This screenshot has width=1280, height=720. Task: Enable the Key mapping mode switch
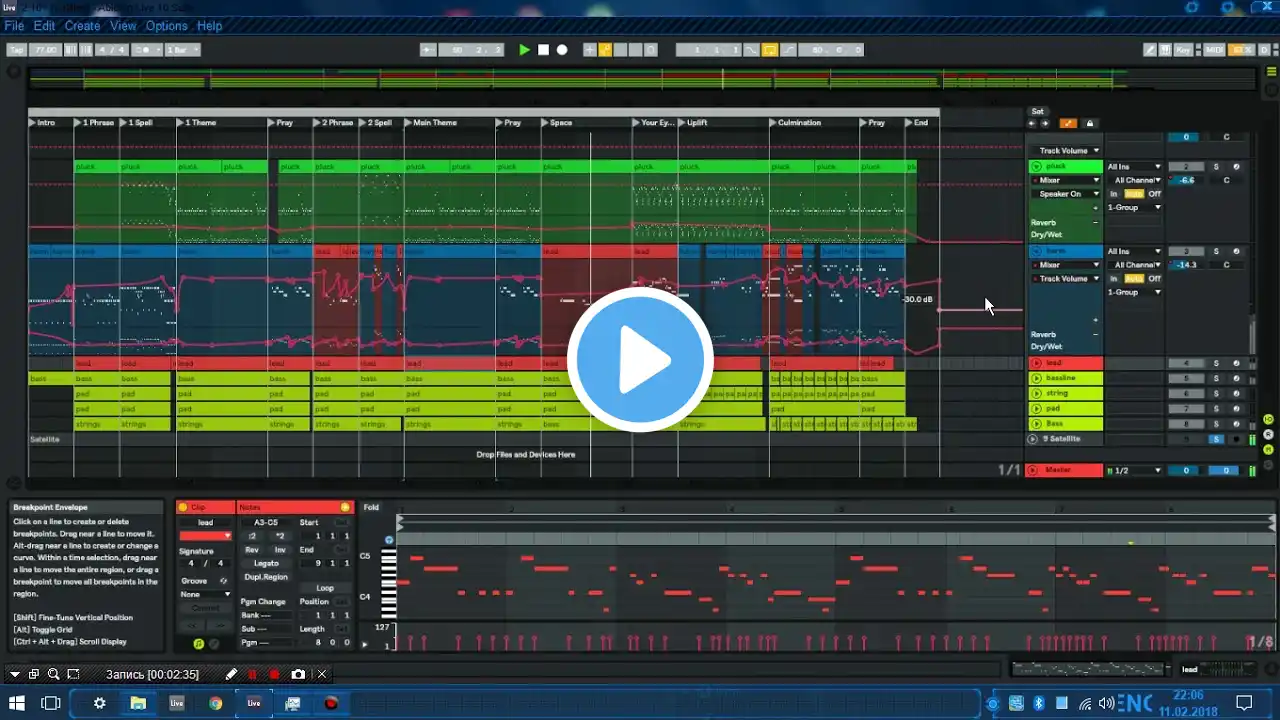point(1184,49)
